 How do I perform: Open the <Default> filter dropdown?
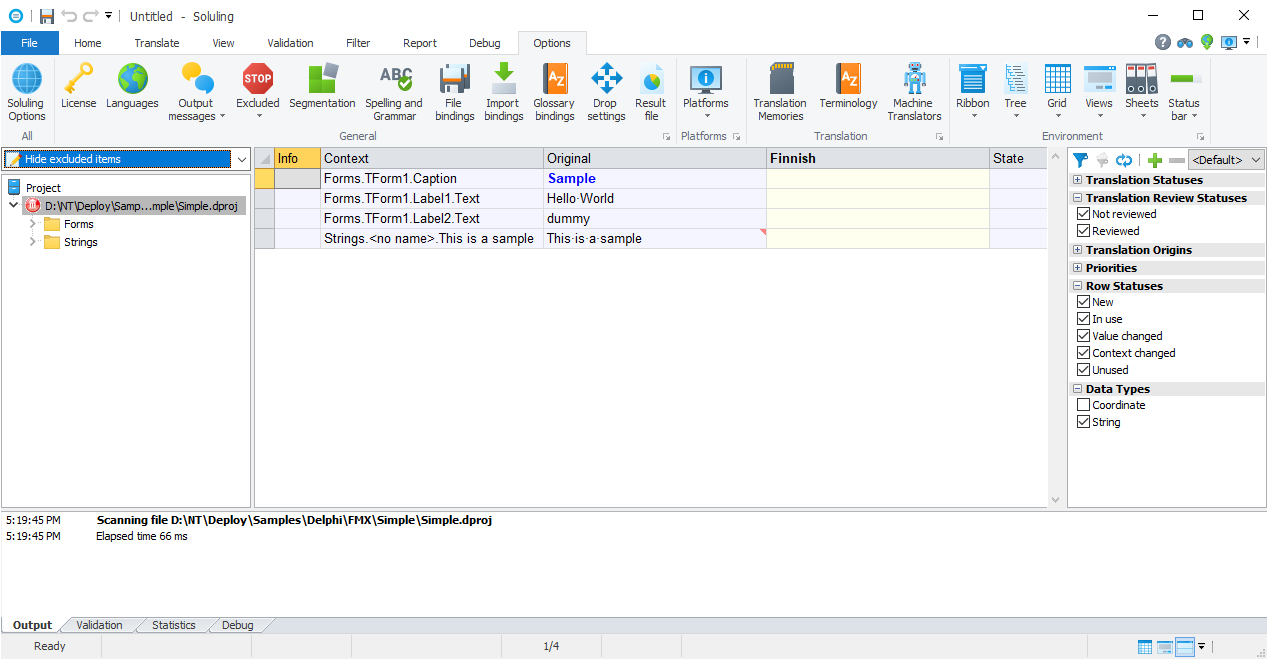pos(1227,160)
